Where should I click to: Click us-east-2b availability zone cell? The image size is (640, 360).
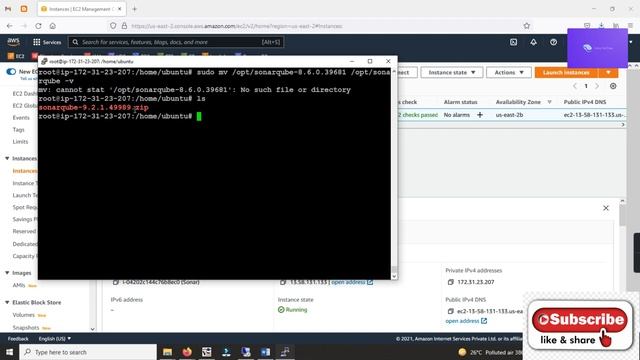click(x=509, y=115)
